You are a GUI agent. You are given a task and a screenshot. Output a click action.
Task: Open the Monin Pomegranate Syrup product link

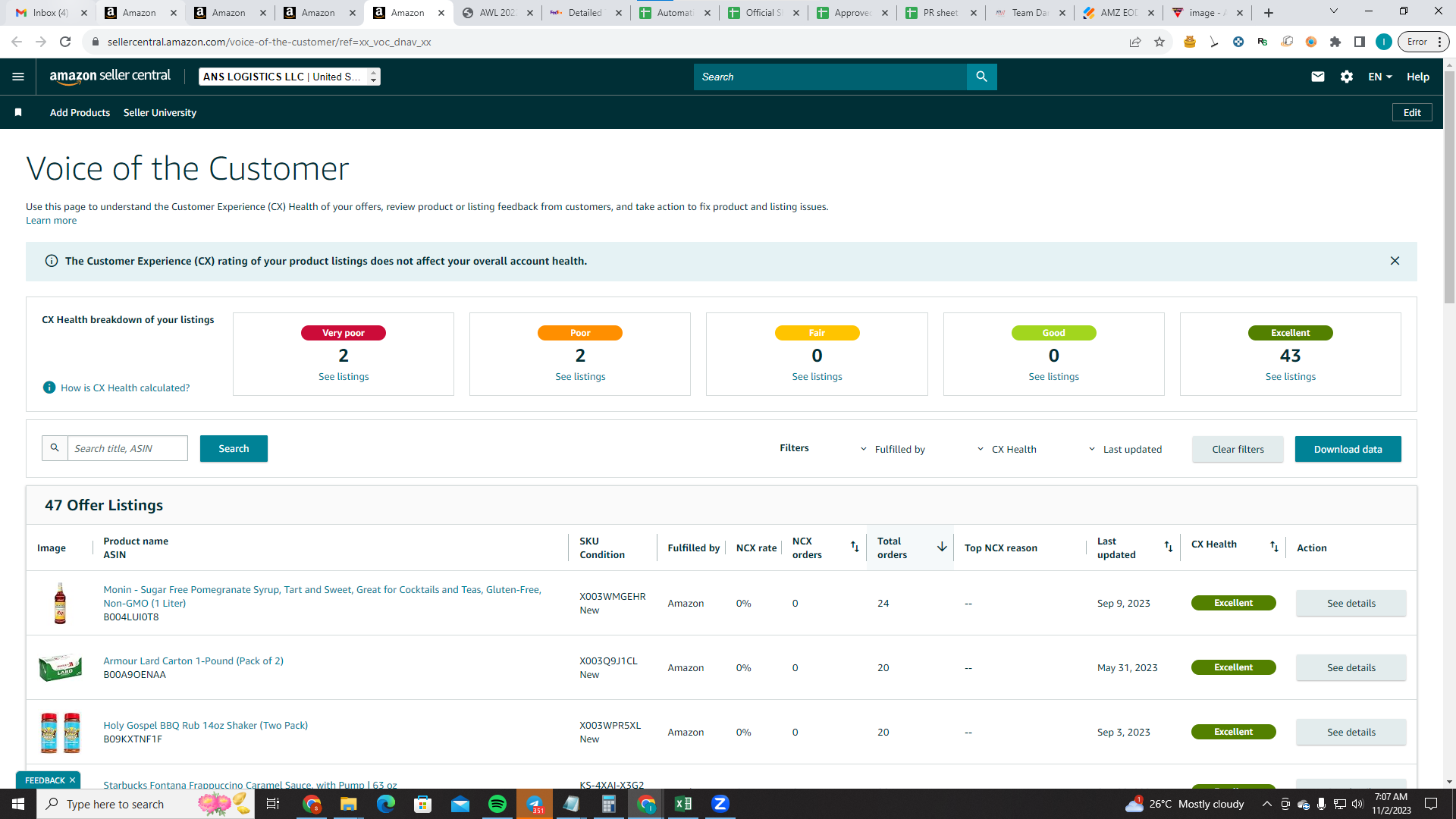pyautogui.click(x=322, y=596)
